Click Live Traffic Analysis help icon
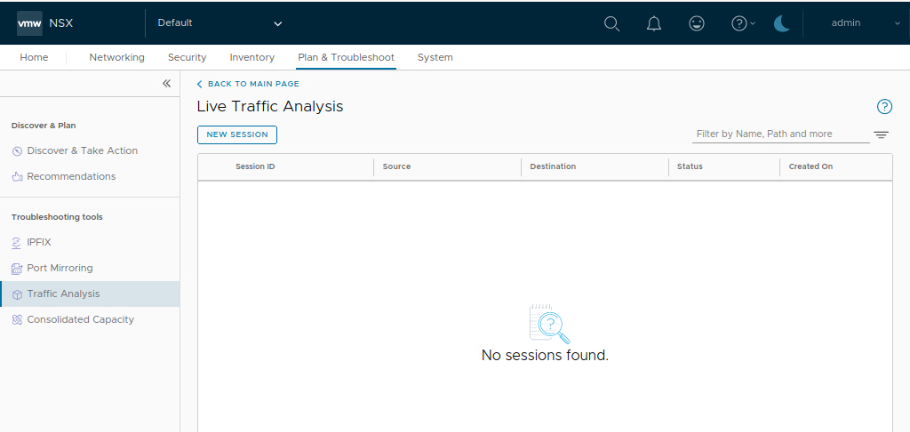Image resolution: width=910 pixels, height=432 pixels. 884,107
